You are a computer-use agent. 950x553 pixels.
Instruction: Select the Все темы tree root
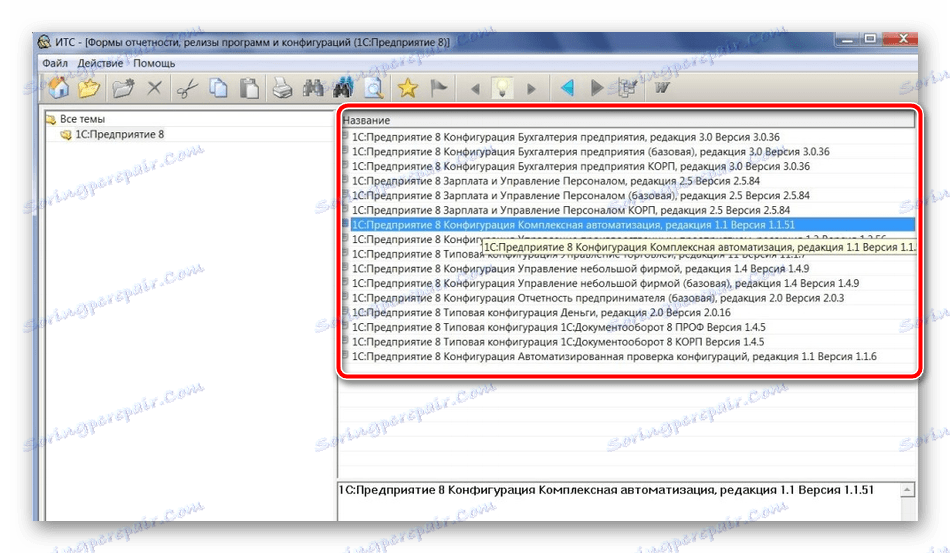[82, 119]
